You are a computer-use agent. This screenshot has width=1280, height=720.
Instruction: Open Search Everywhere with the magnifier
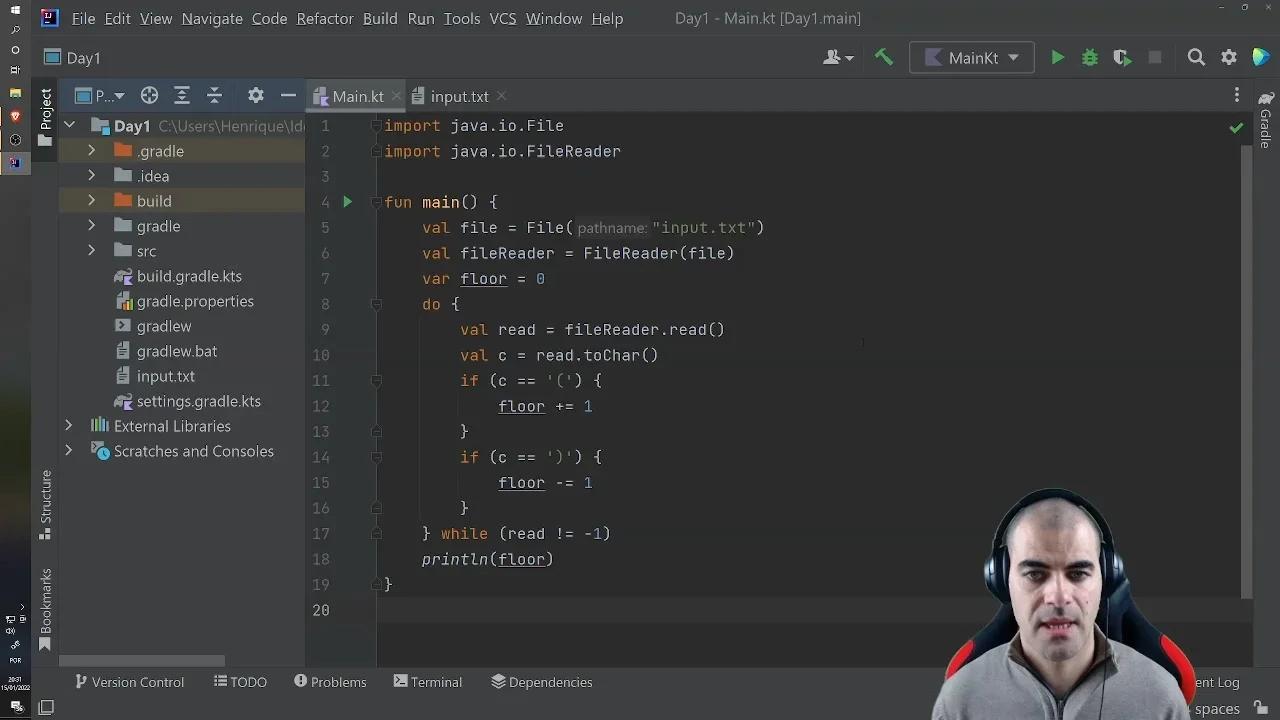[1196, 57]
